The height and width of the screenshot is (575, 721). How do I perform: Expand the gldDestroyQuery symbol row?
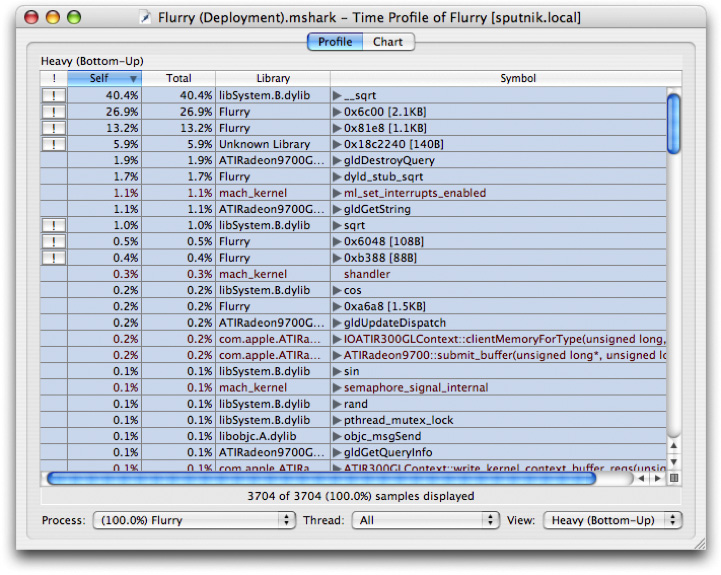337,160
